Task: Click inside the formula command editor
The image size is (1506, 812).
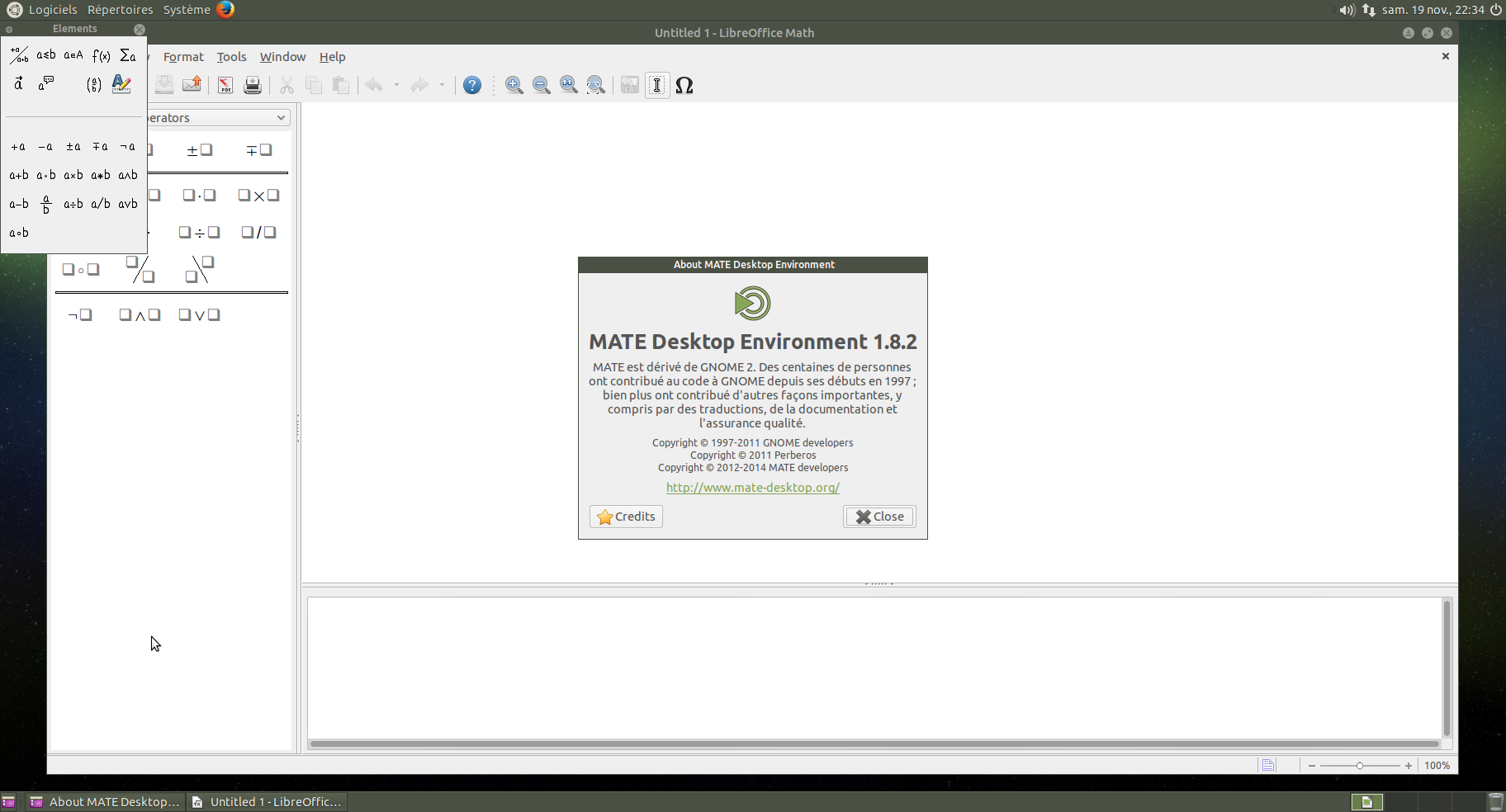Action: [x=874, y=667]
